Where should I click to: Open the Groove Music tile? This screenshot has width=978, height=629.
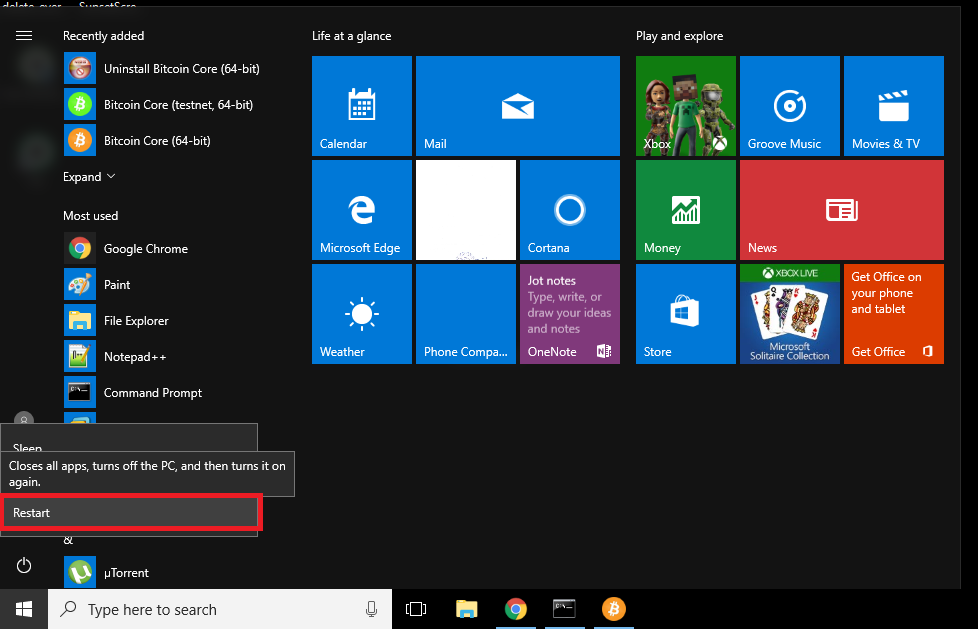(790, 105)
